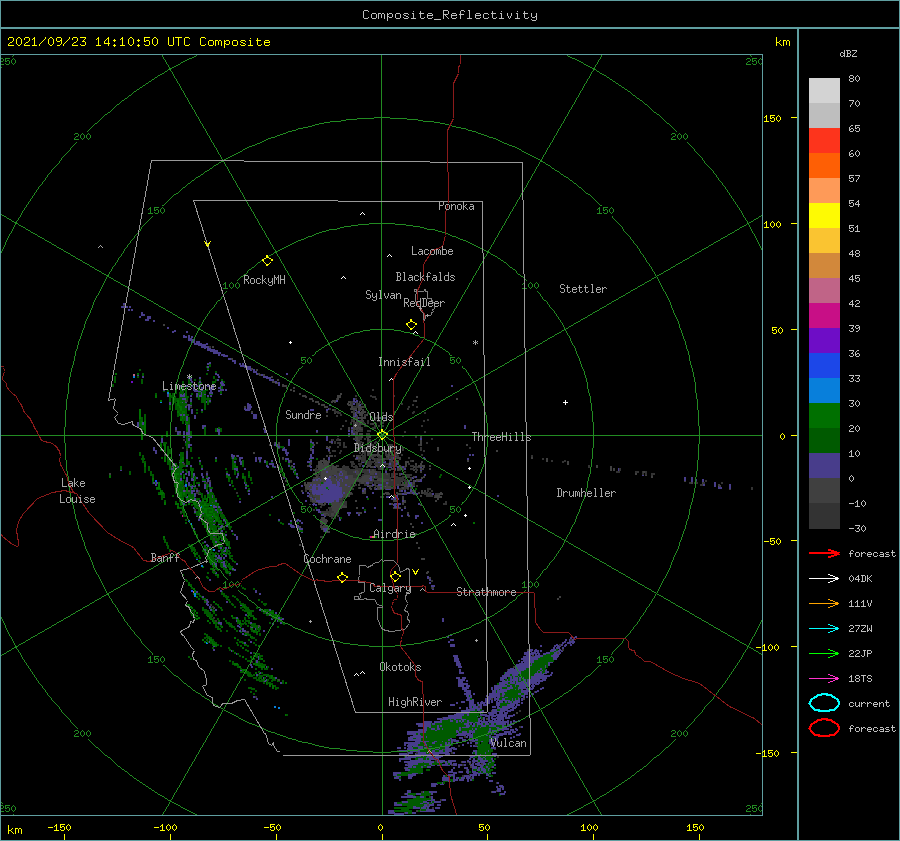The height and width of the screenshot is (841, 900).
Task: Click the 42 dBZ pink color swatch
Action: 824,290
